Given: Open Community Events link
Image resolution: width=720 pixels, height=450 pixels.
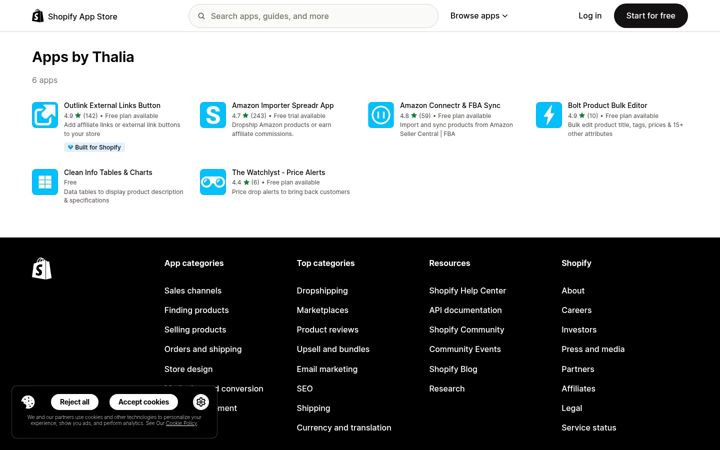Looking at the screenshot, I should tap(465, 349).
